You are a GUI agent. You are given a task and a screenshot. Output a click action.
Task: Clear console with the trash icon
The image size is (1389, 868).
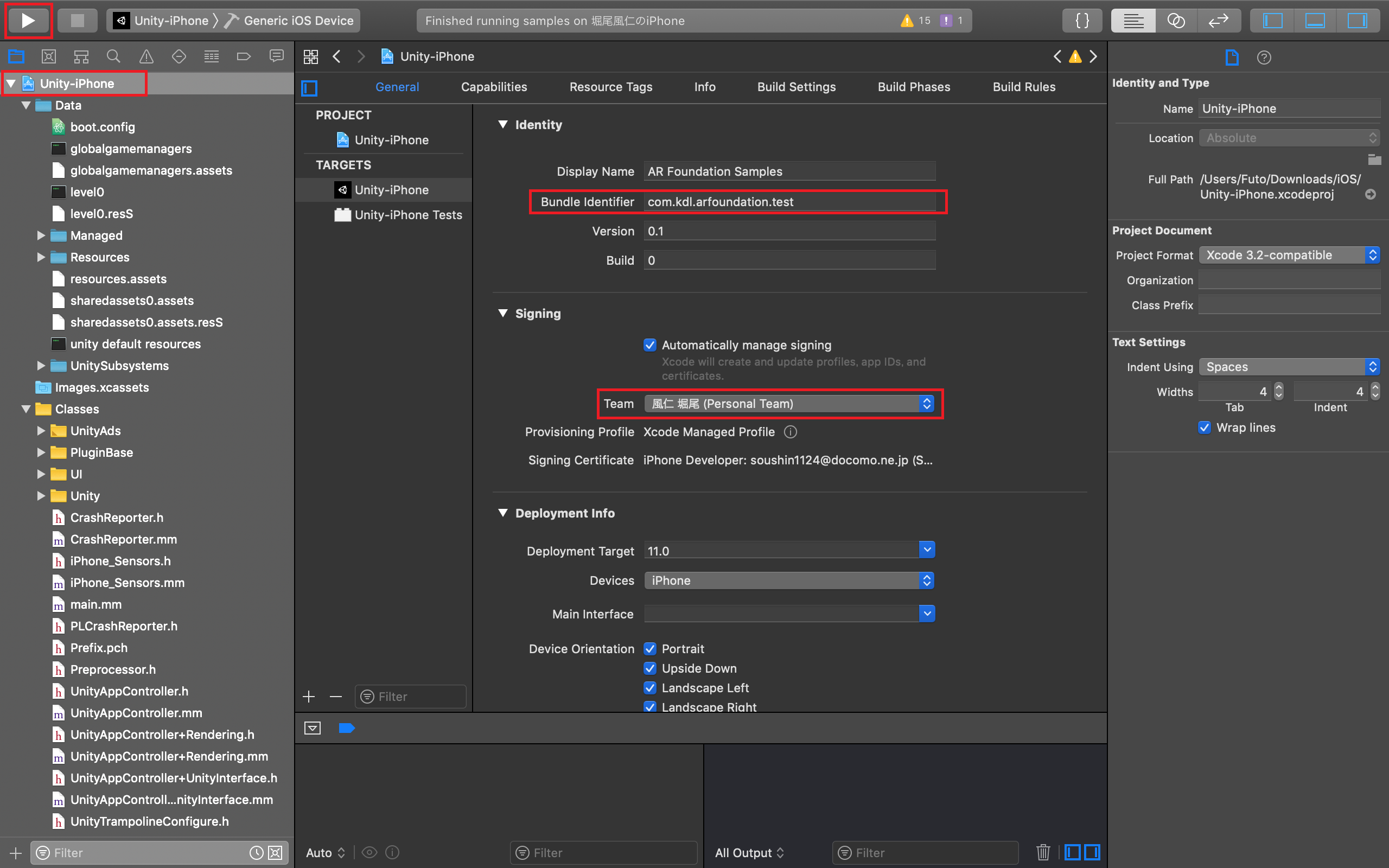(x=1043, y=852)
